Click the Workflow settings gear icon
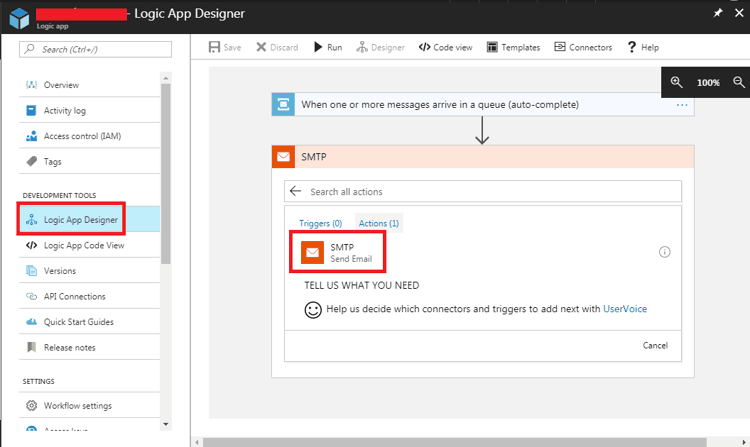 [x=32, y=405]
